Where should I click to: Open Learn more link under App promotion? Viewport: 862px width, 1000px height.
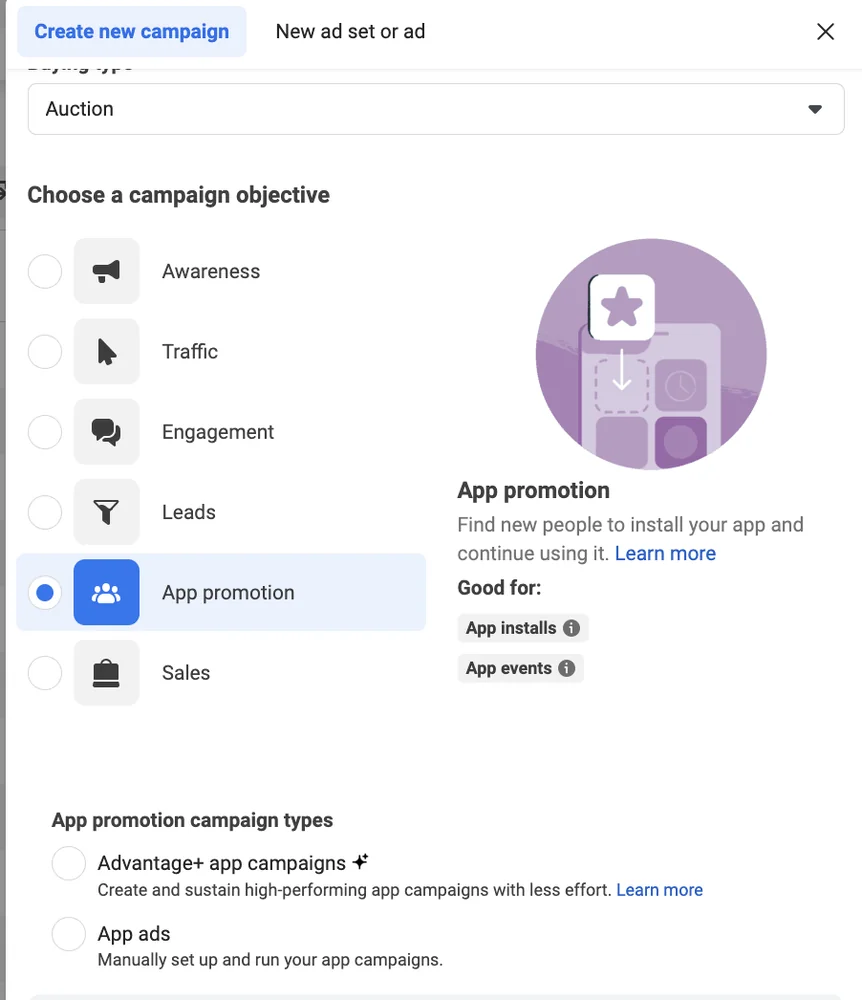point(665,554)
